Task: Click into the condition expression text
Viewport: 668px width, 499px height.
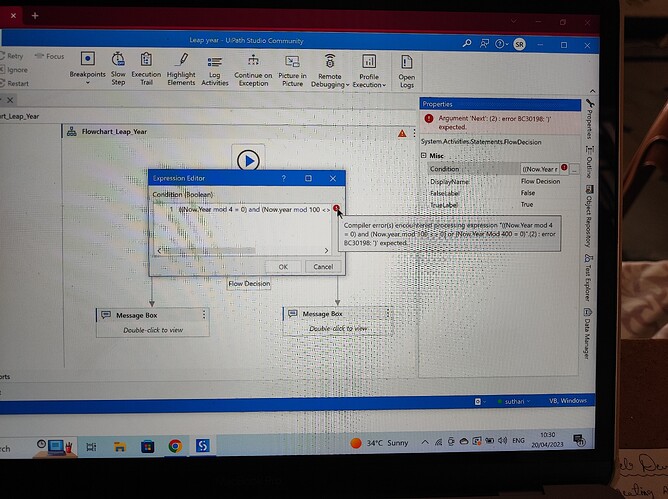Action: point(254,210)
